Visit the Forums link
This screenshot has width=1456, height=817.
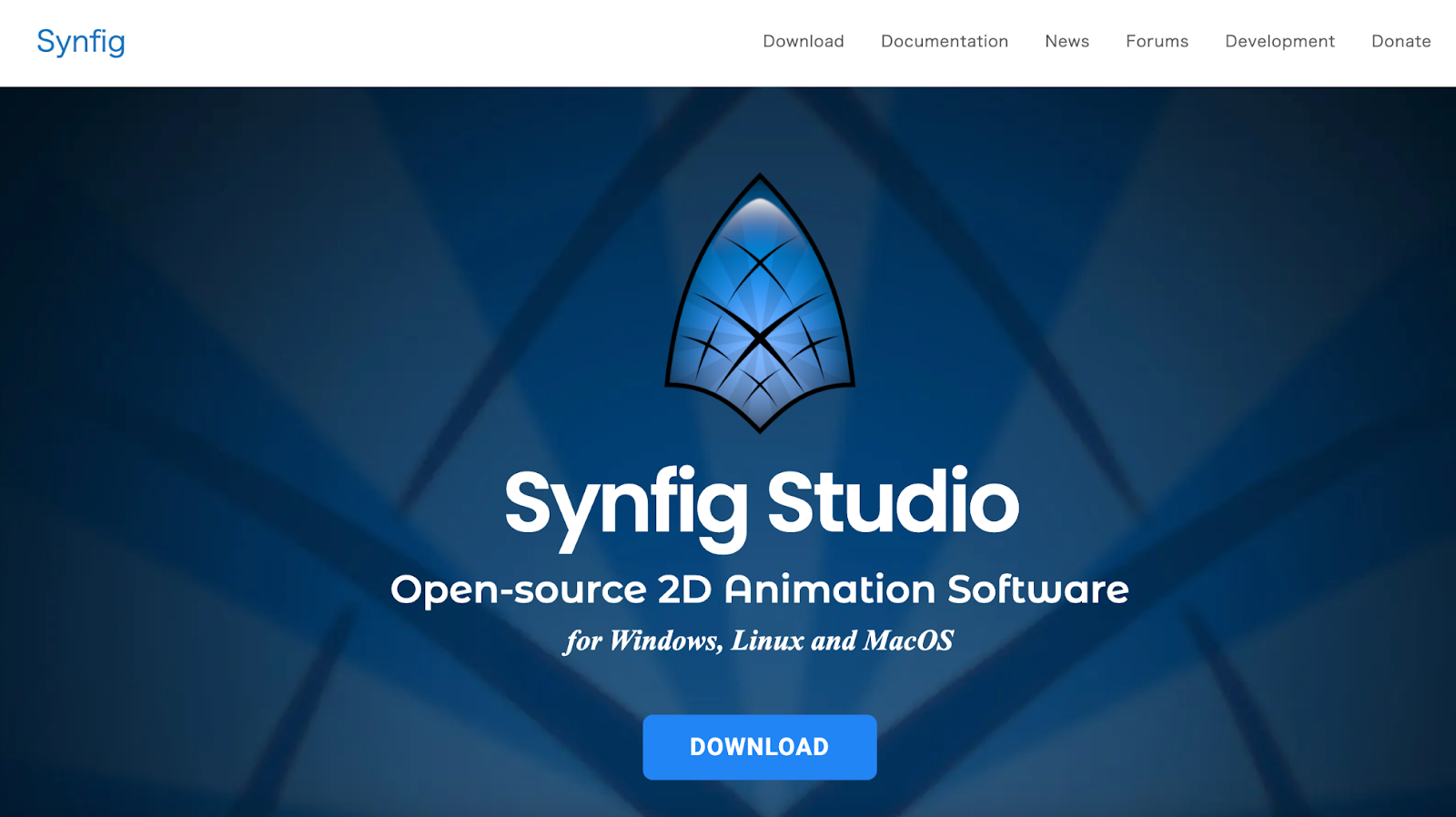pyautogui.click(x=1157, y=42)
